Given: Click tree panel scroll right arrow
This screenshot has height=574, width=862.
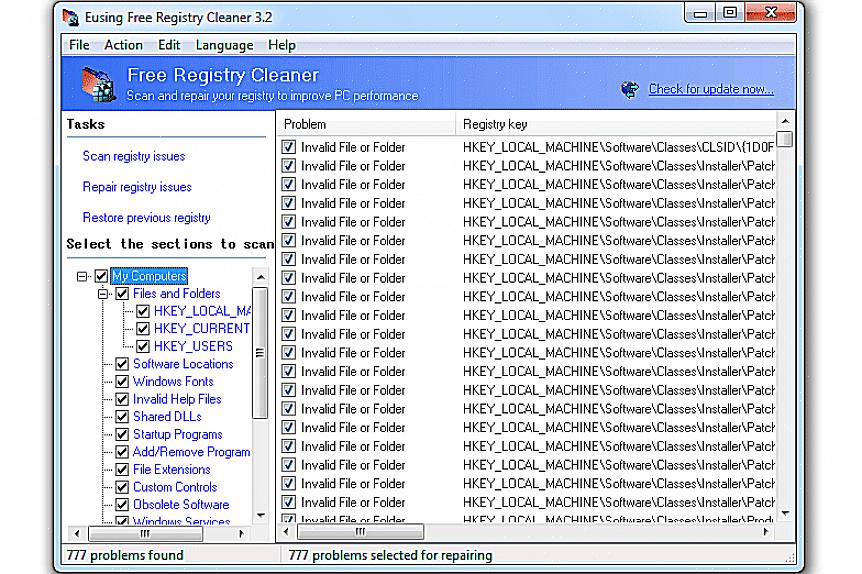Looking at the screenshot, I should tap(241, 534).
